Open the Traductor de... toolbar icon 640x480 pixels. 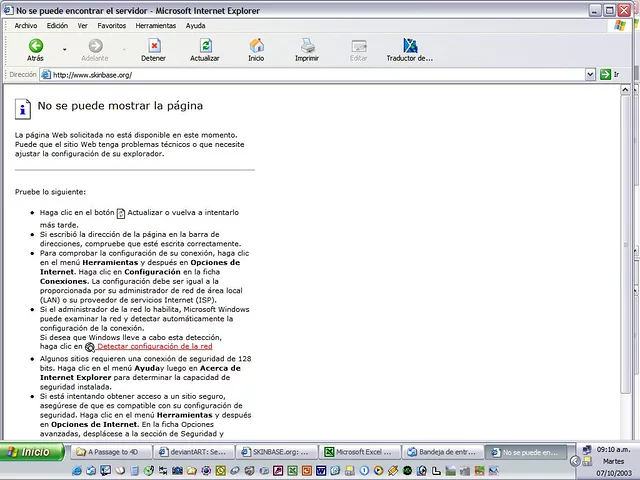[x=410, y=50]
